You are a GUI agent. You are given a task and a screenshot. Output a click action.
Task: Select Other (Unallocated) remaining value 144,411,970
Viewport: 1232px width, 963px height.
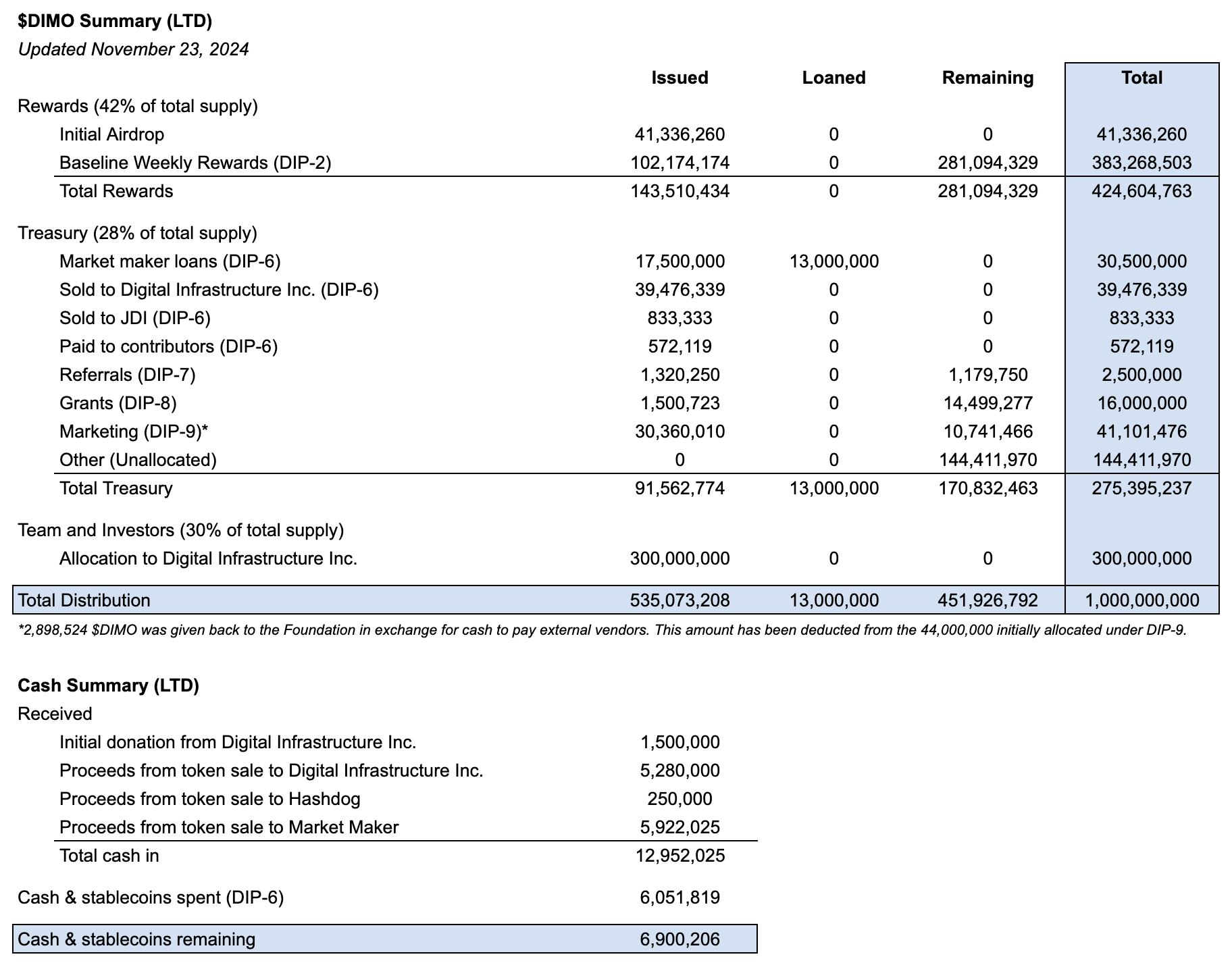coord(987,460)
